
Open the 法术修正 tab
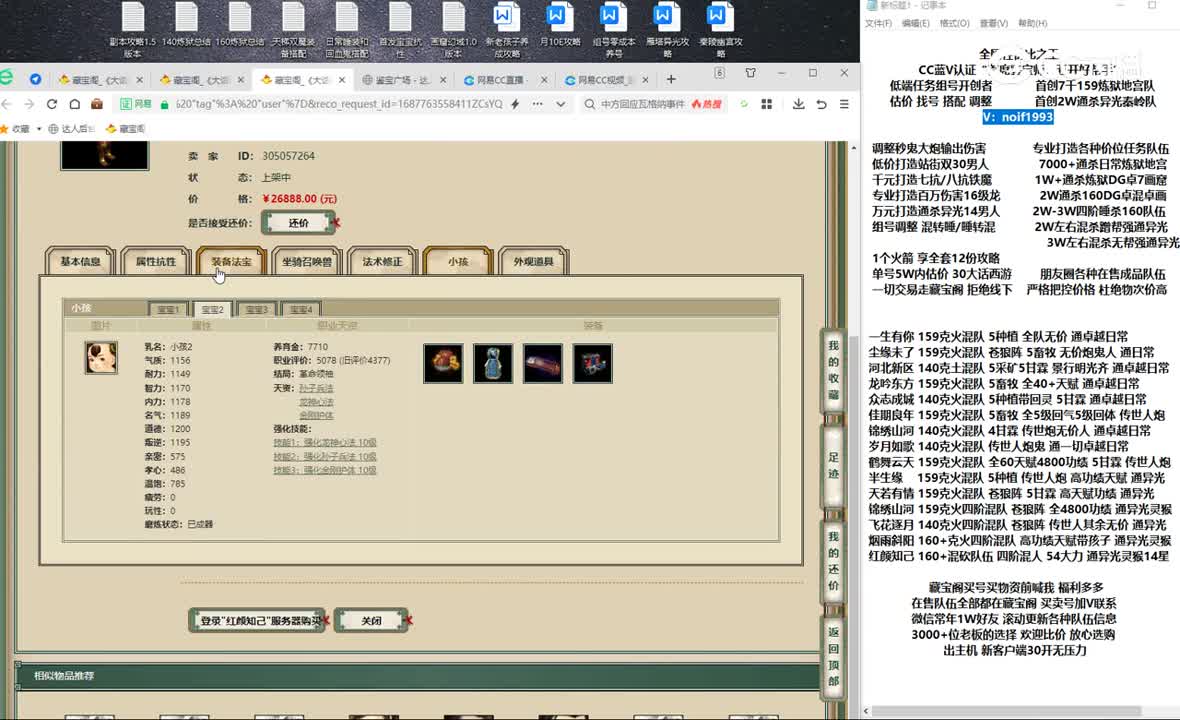[382, 262]
